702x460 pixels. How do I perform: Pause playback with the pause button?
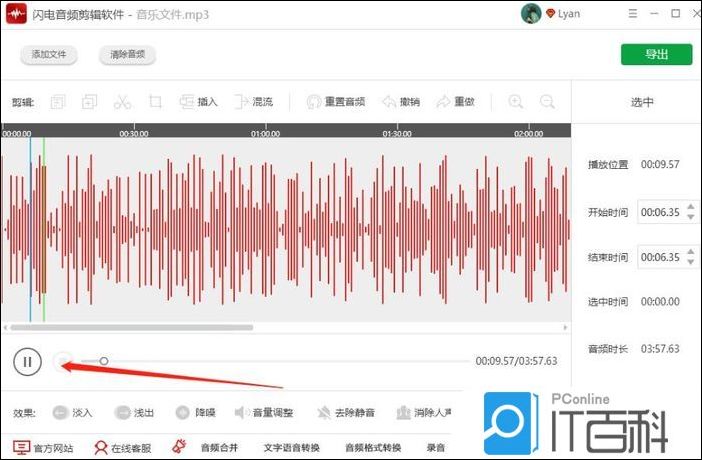click(x=27, y=361)
